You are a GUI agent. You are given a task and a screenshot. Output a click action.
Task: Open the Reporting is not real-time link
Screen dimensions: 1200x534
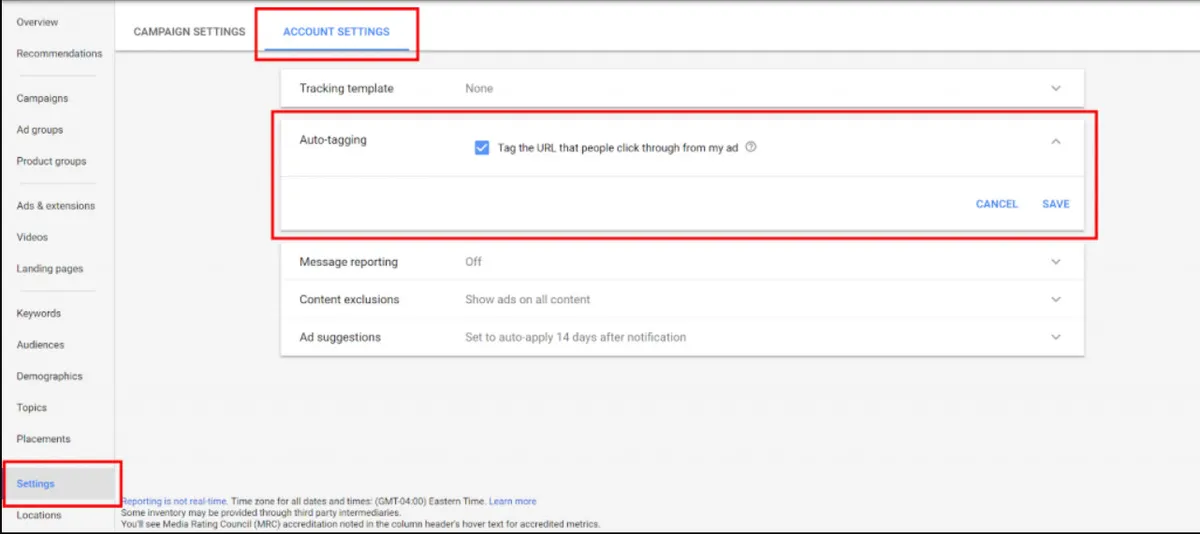174,501
